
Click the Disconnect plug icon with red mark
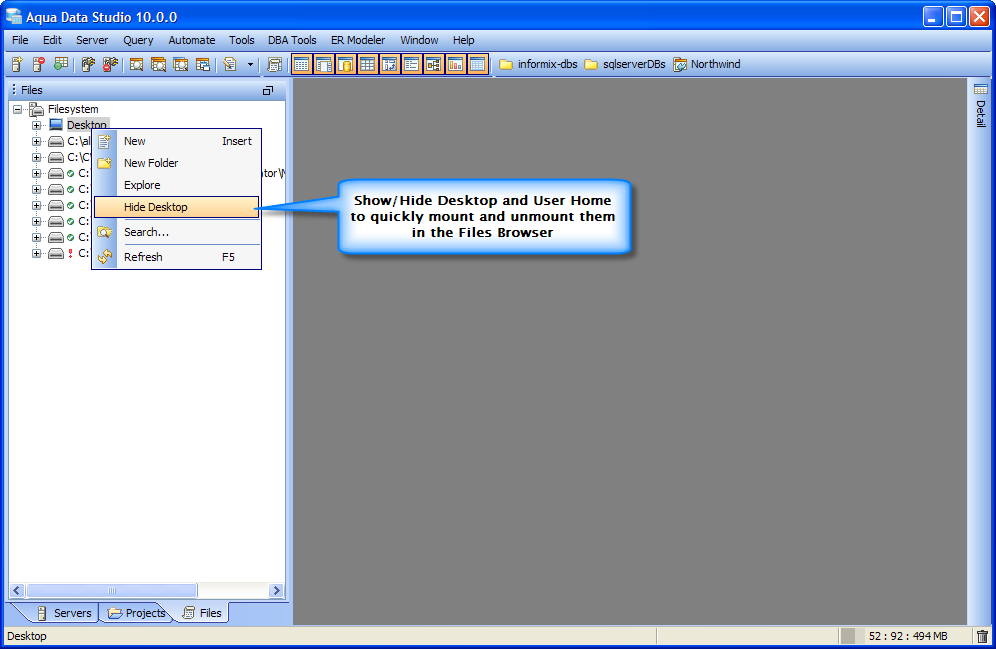[x=111, y=64]
